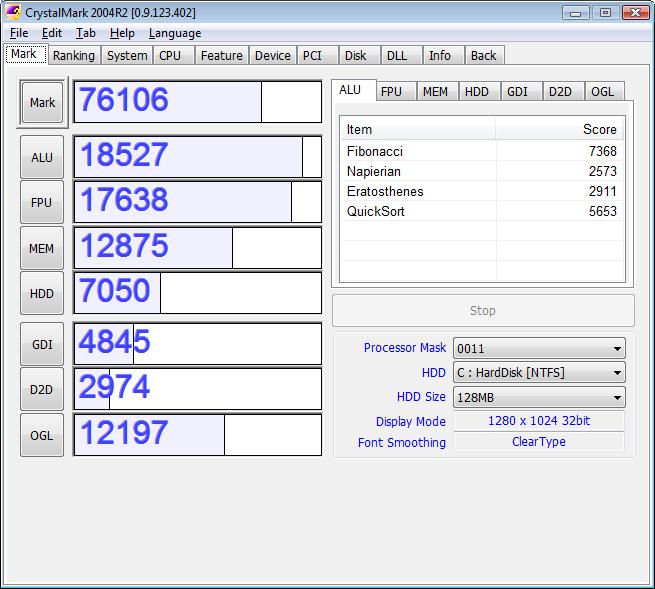Click the Display Mode label
The image size is (655, 589).
411,421
